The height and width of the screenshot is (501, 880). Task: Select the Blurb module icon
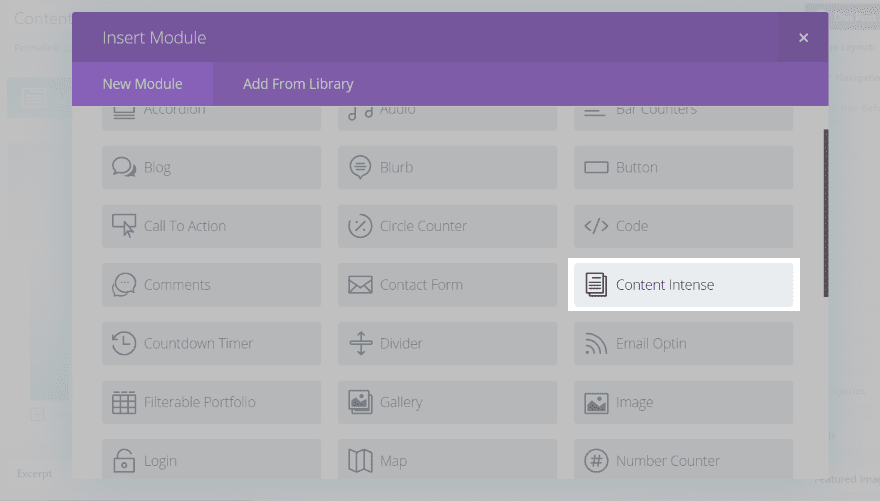click(360, 167)
